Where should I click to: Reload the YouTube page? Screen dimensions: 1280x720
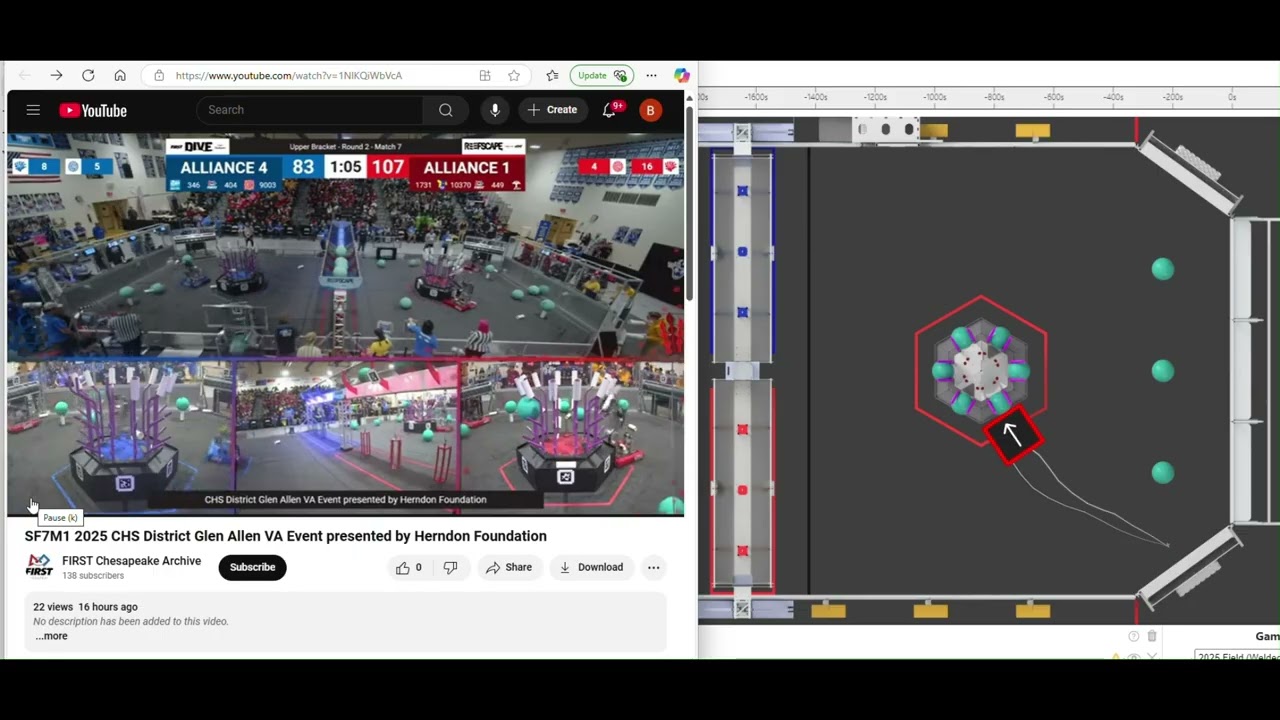click(88, 75)
